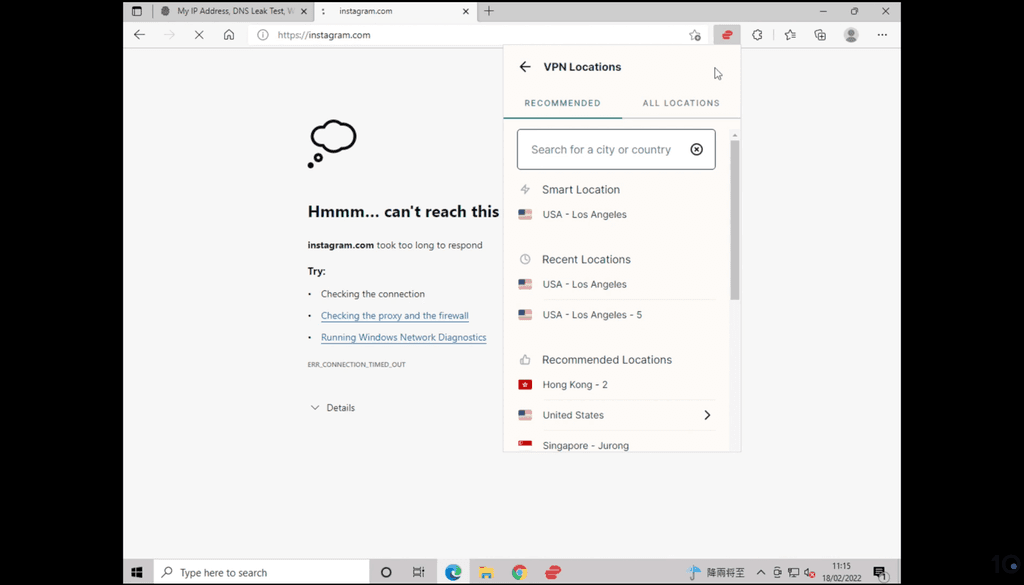Viewport: 1024px width, 585px height.
Task: Click the browser address bar URL
Action: point(324,35)
